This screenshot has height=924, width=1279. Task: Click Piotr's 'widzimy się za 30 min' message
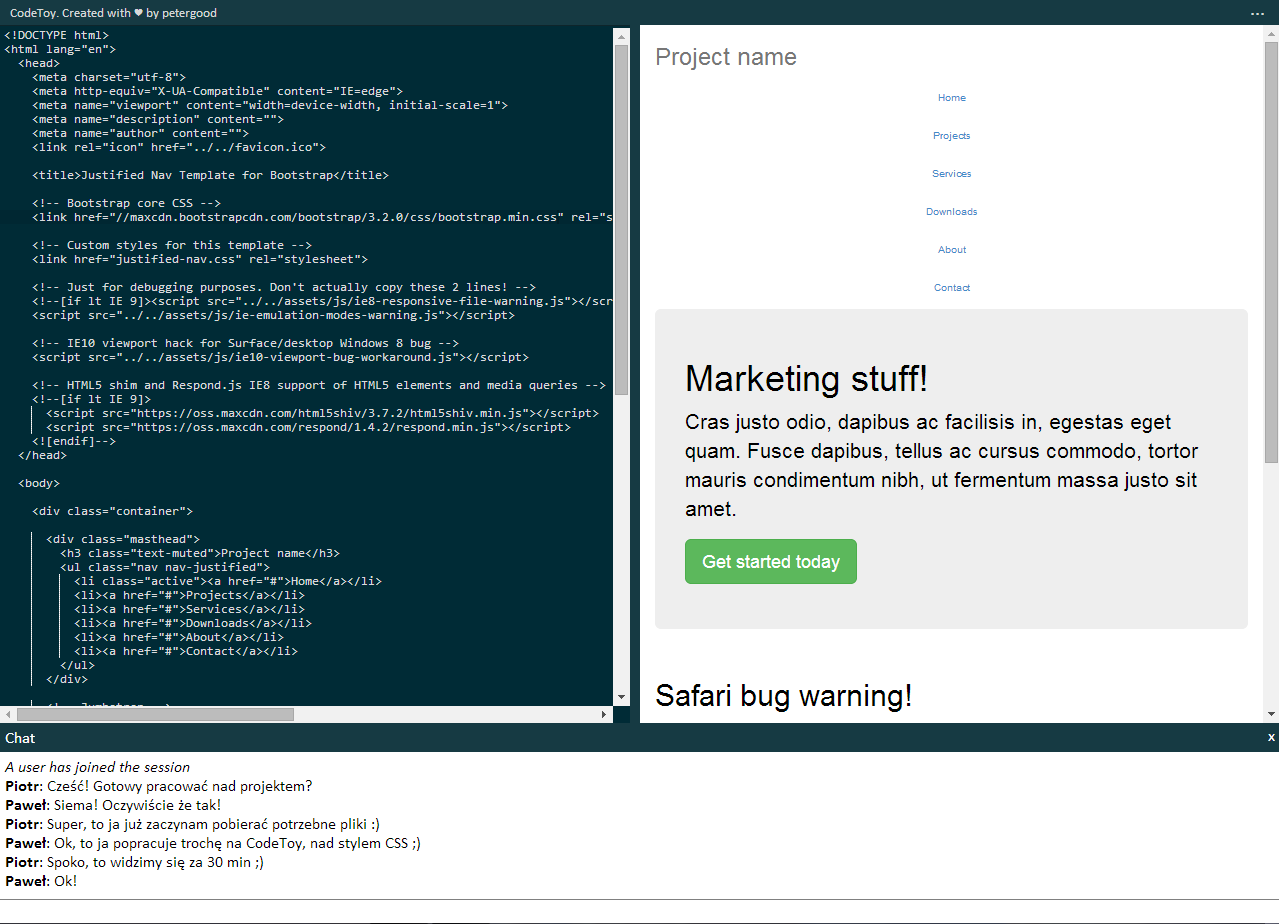tap(135, 862)
